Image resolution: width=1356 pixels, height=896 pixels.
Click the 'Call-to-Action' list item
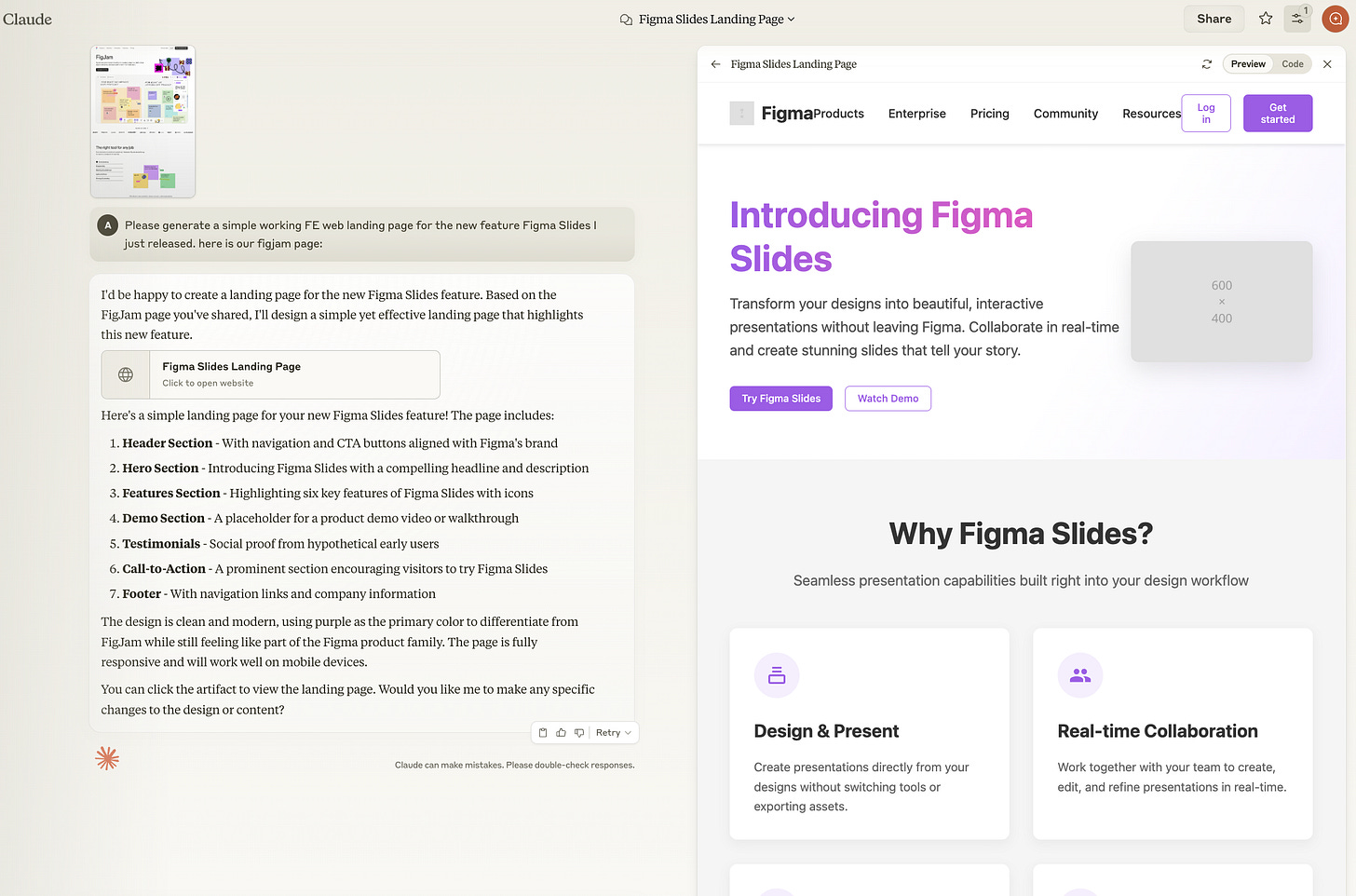(335, 569)
